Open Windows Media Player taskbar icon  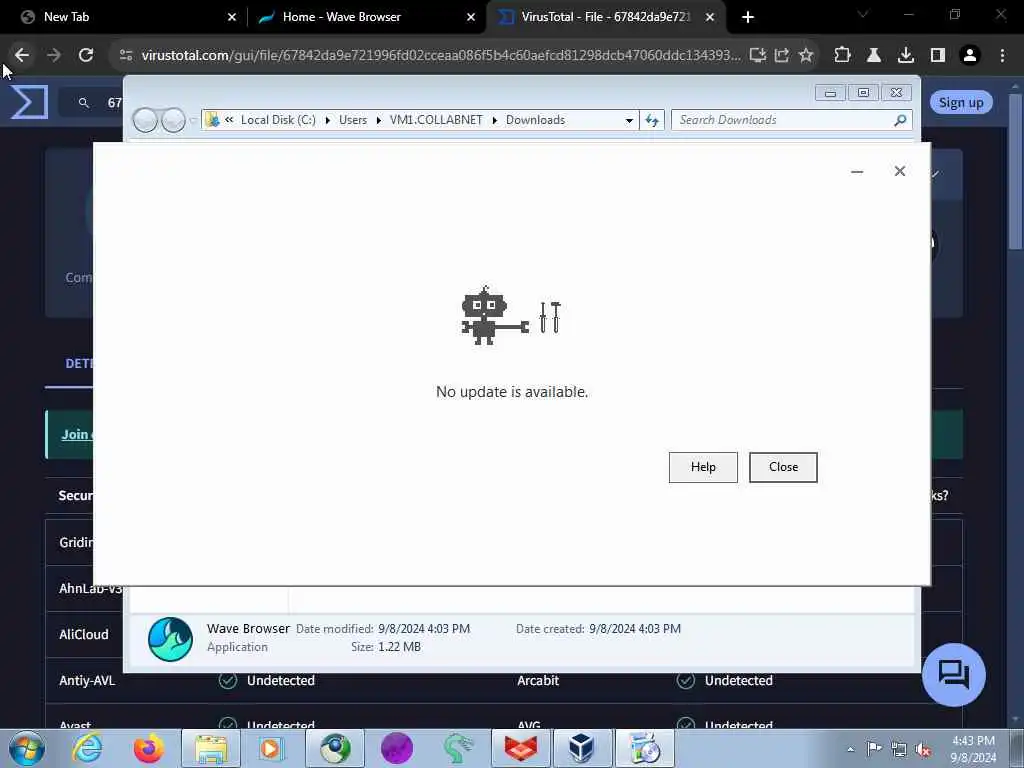coord(270,748)
